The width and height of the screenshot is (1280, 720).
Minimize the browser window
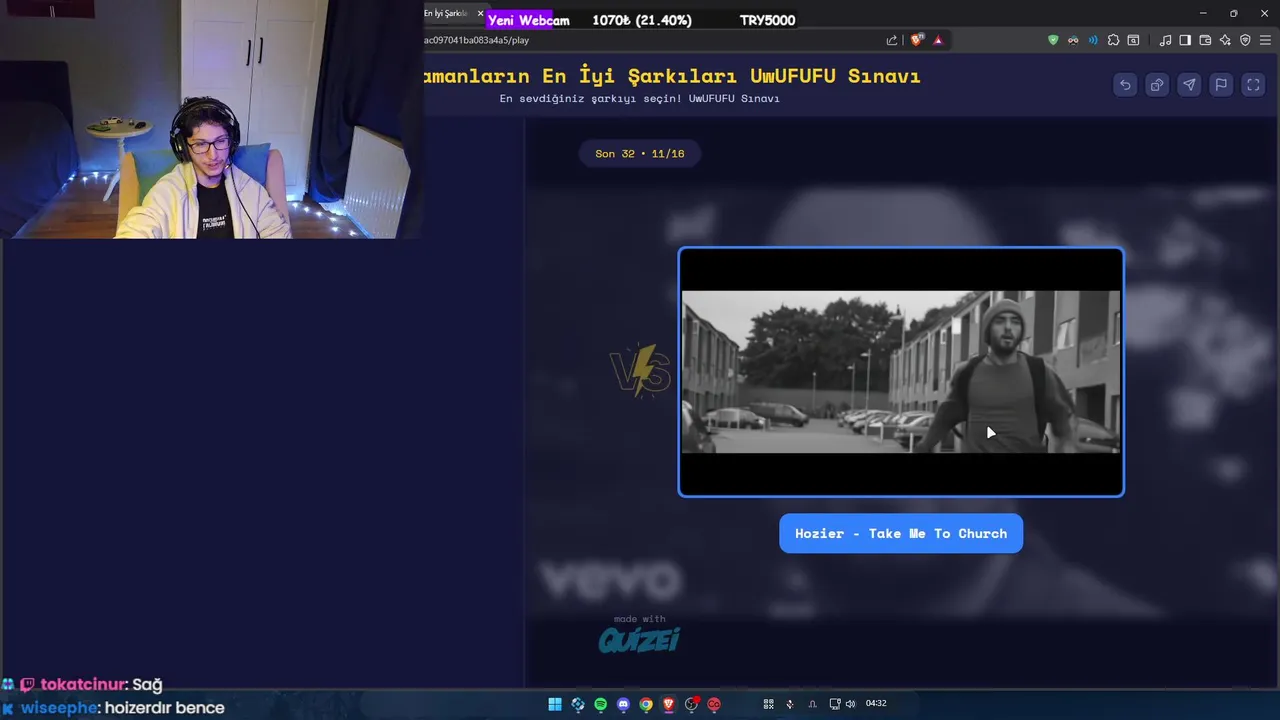point(1203,13)
